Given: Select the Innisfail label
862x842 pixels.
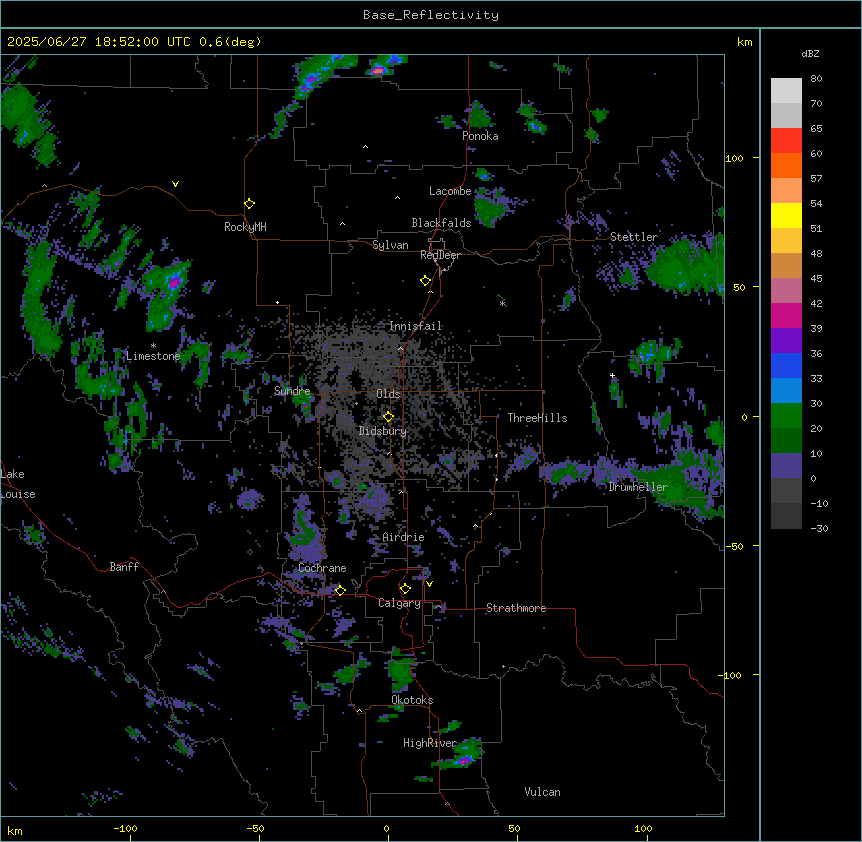Looking at the screenshot, I should [x=416, y=326].
